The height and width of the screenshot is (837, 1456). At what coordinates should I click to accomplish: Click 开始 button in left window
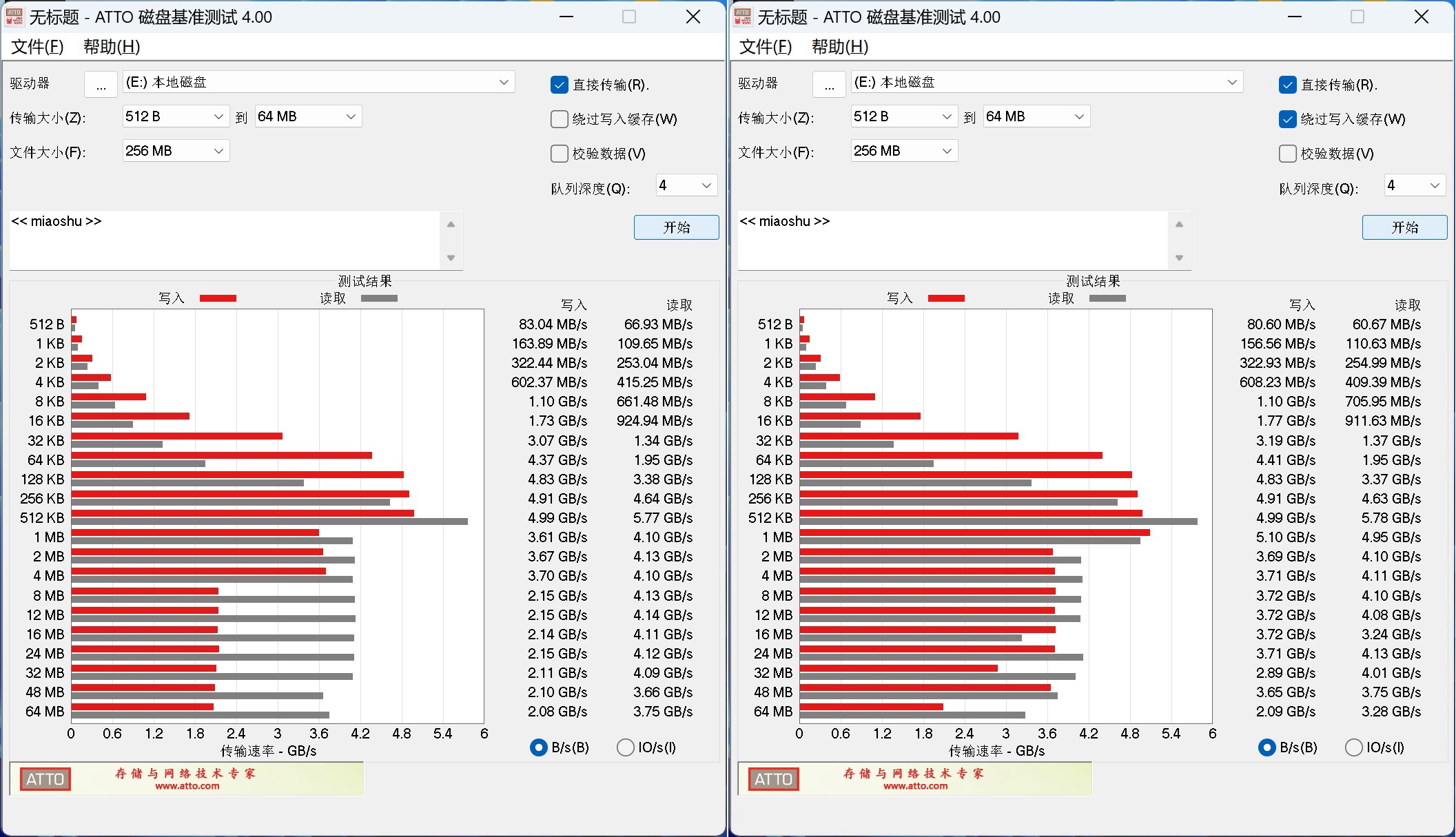click(x=676, y=227)
